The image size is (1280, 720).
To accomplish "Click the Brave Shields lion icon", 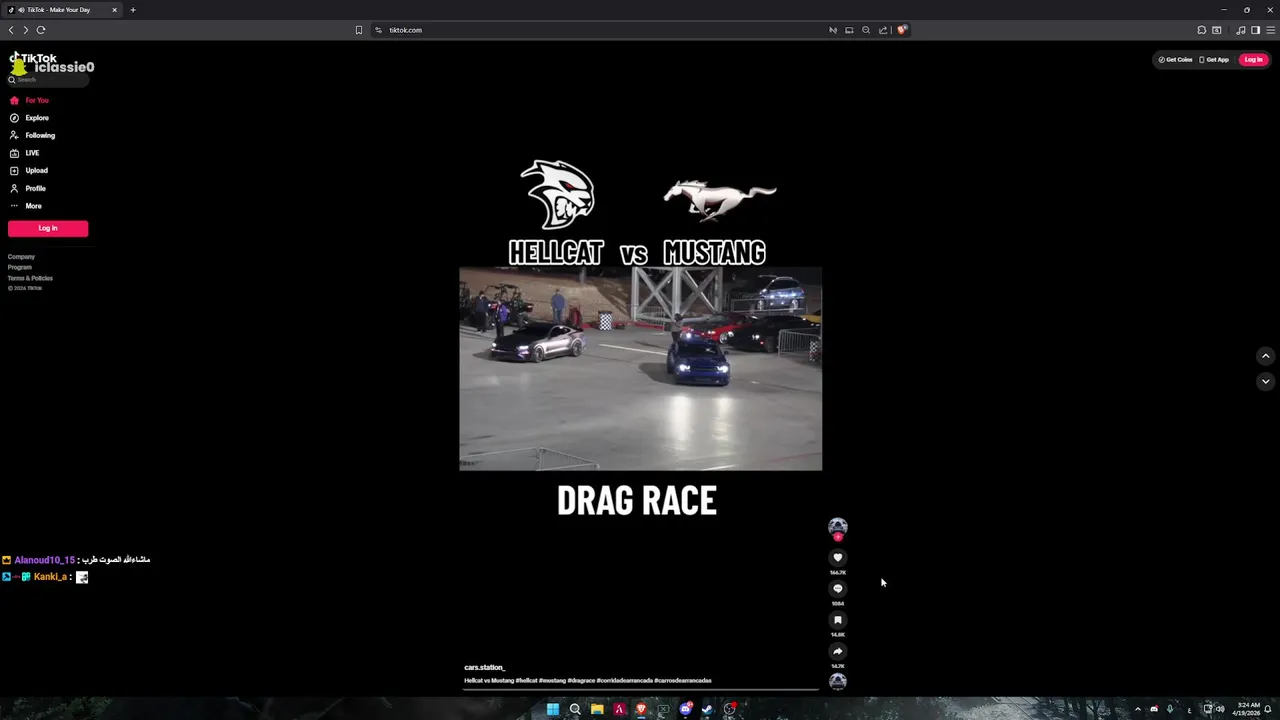I will [901, 30].
